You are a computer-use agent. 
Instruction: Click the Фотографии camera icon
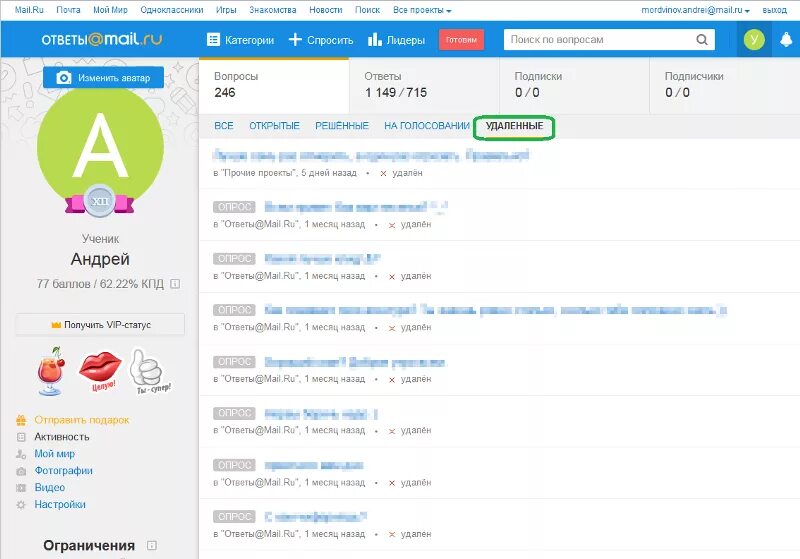click(21, 471)
